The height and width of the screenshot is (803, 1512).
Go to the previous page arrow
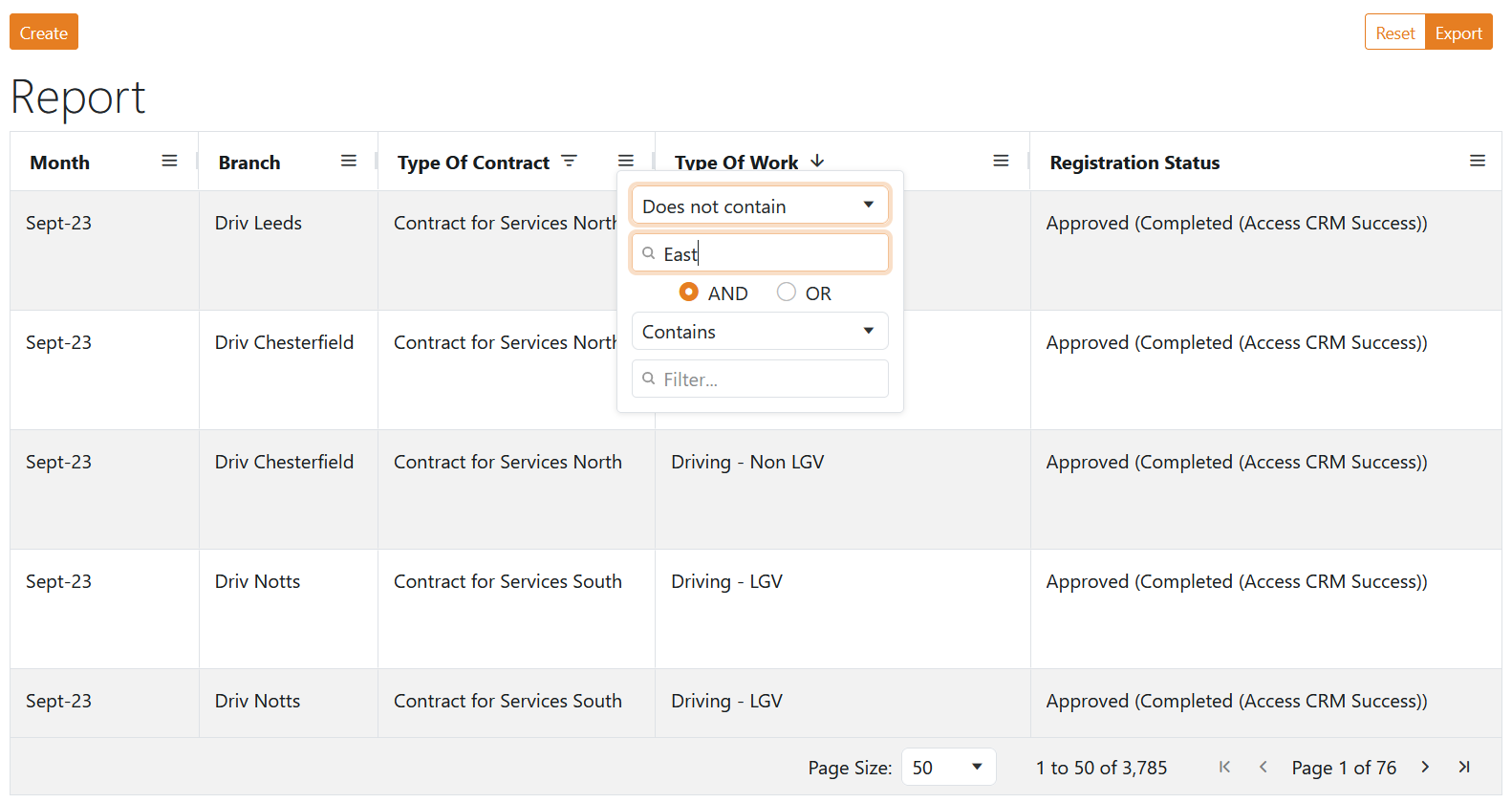[x=1263, y=768]
